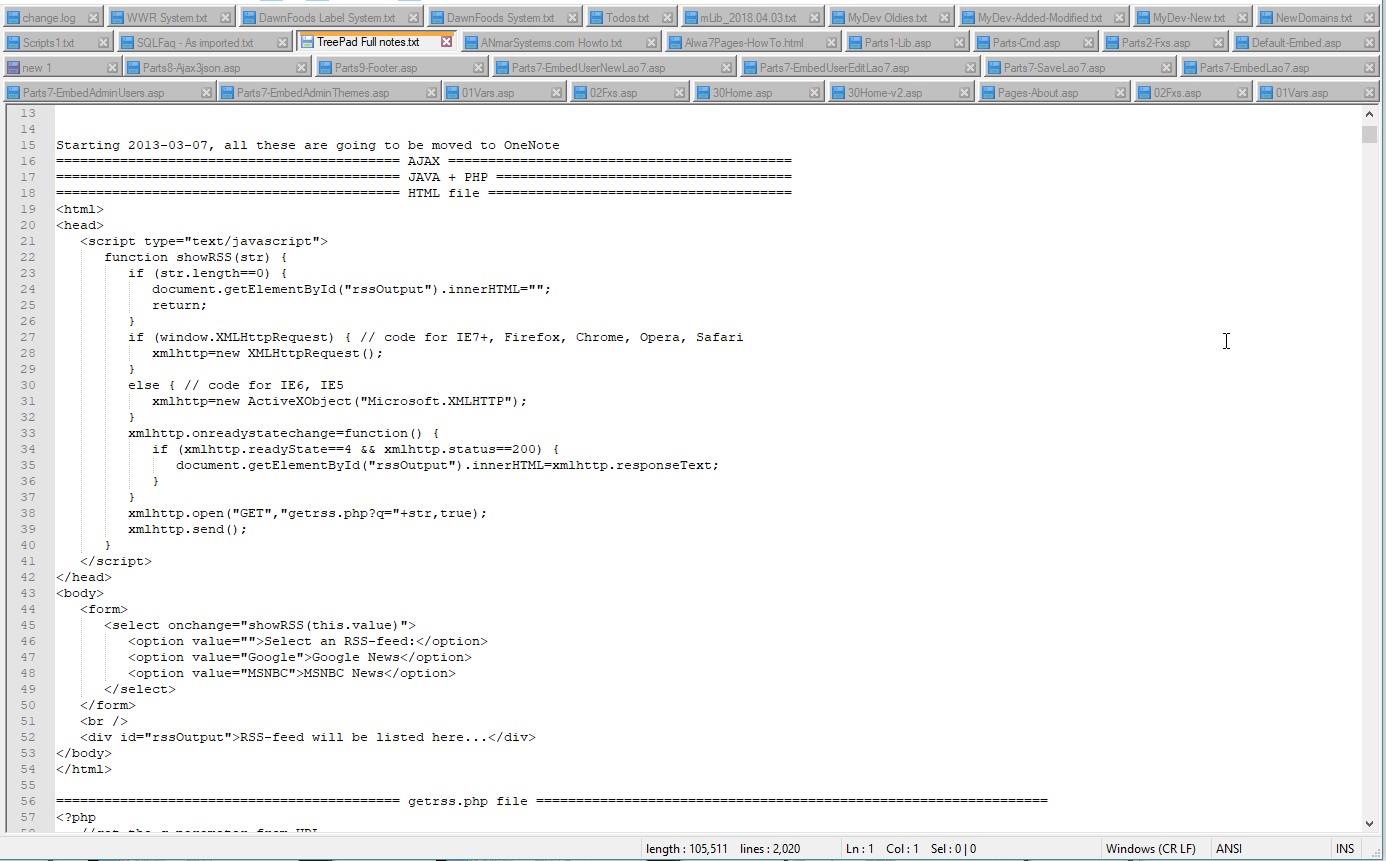This screenshot has height=861, width=1386.
Task: Close the change.log tab
Action: tap(93, 18)
